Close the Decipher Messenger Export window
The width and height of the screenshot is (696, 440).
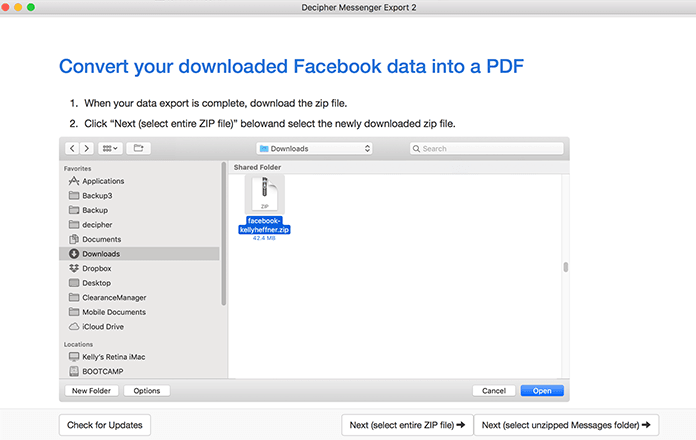tap(5, 7)
